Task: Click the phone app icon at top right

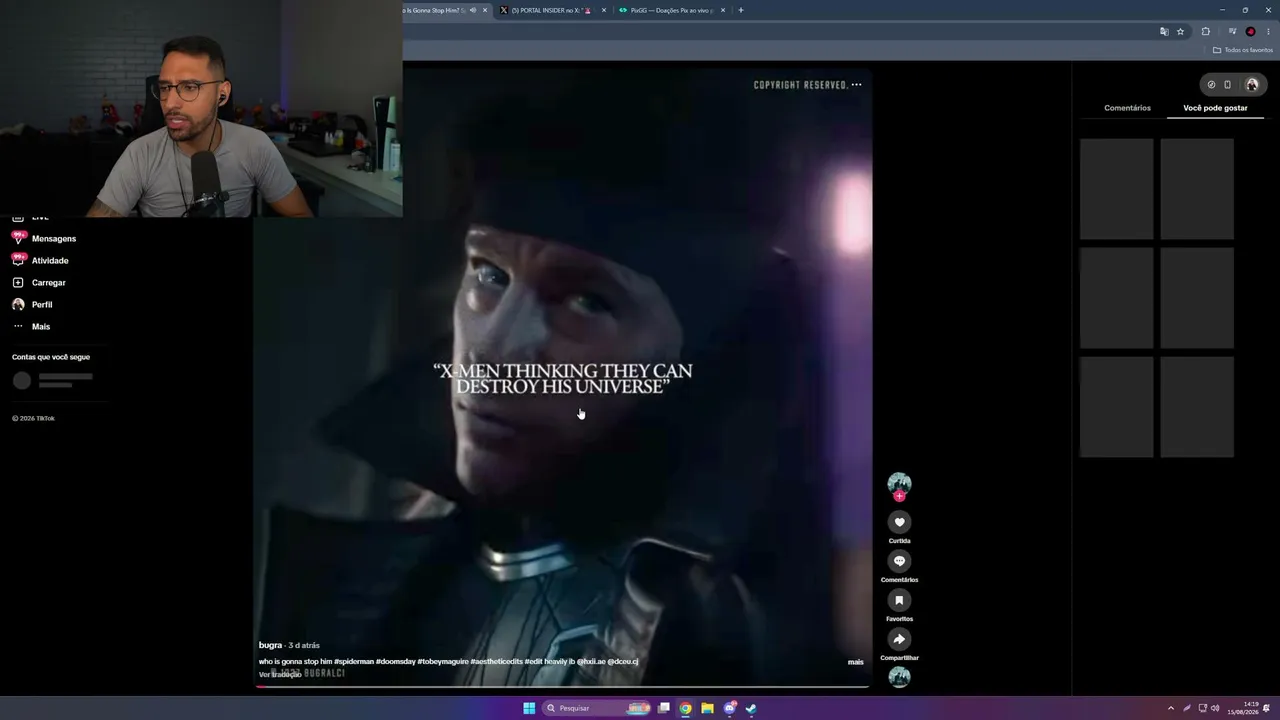Action: (x=1228, y=85)
